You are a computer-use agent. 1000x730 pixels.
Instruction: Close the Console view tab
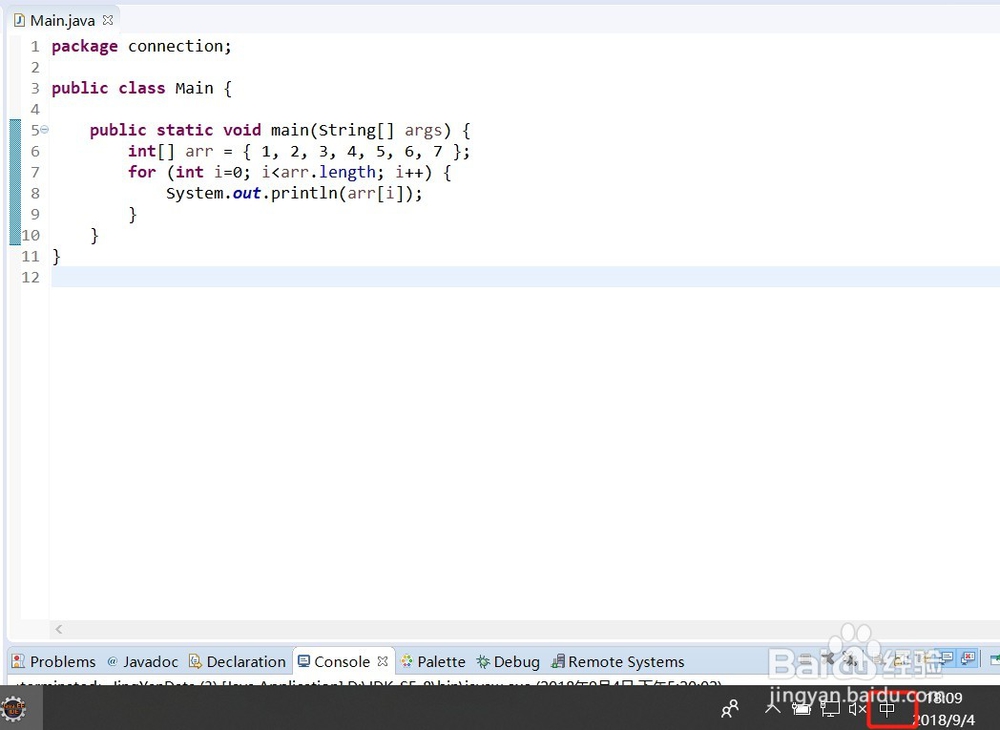pyautogui.click(x=383, y=661)
